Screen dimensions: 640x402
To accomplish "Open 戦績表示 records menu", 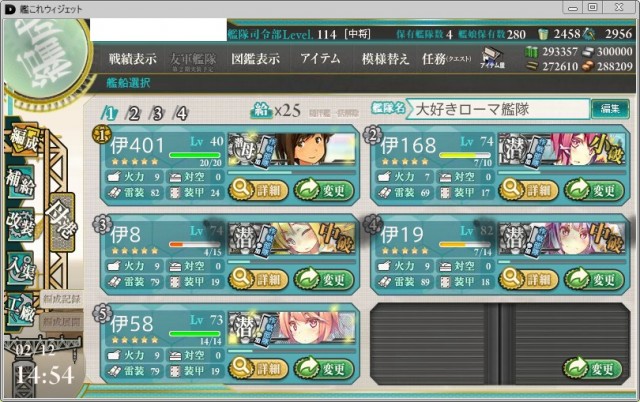I will (133, 59).
